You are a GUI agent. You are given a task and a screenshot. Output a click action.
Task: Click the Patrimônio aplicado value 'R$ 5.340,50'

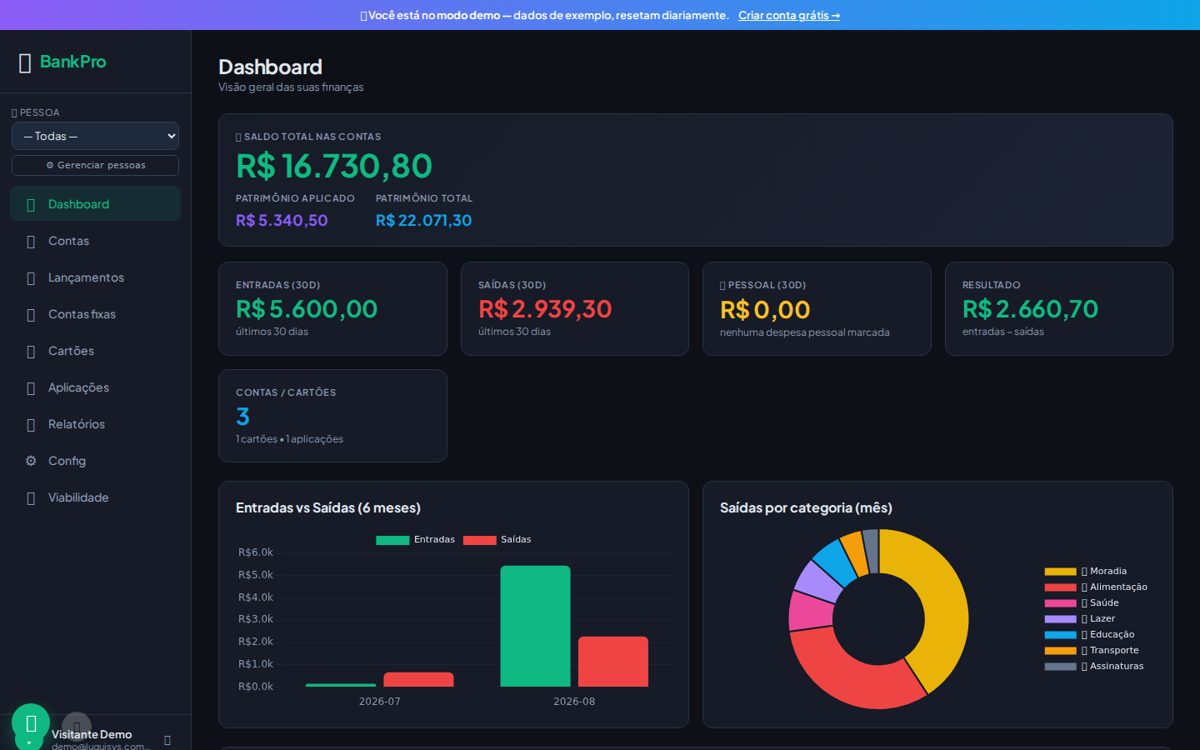coord(282,220)
